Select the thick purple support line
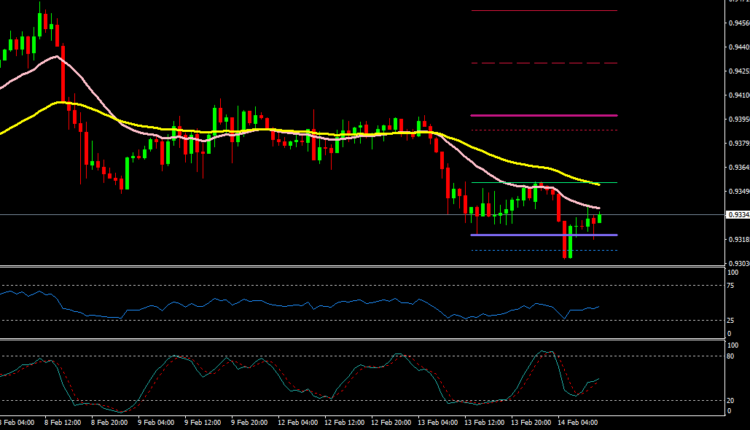750x430 pixels. coord(543,235)
